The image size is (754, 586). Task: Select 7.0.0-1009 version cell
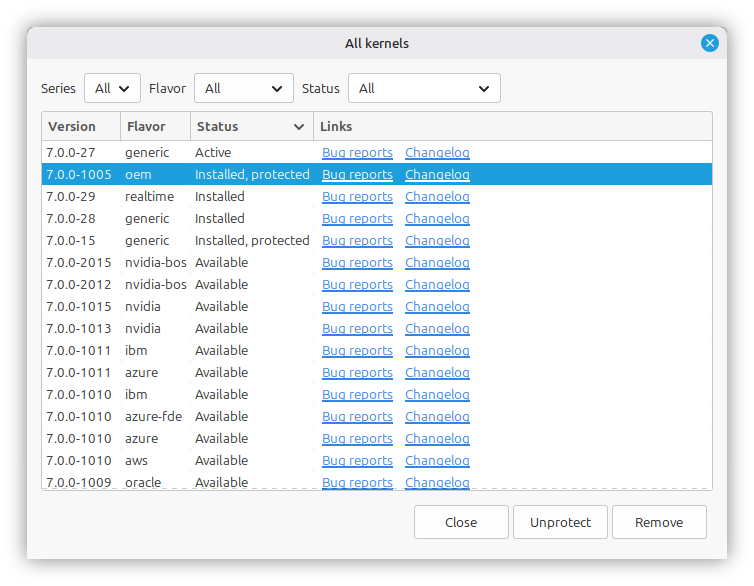[x=79, y=483]
